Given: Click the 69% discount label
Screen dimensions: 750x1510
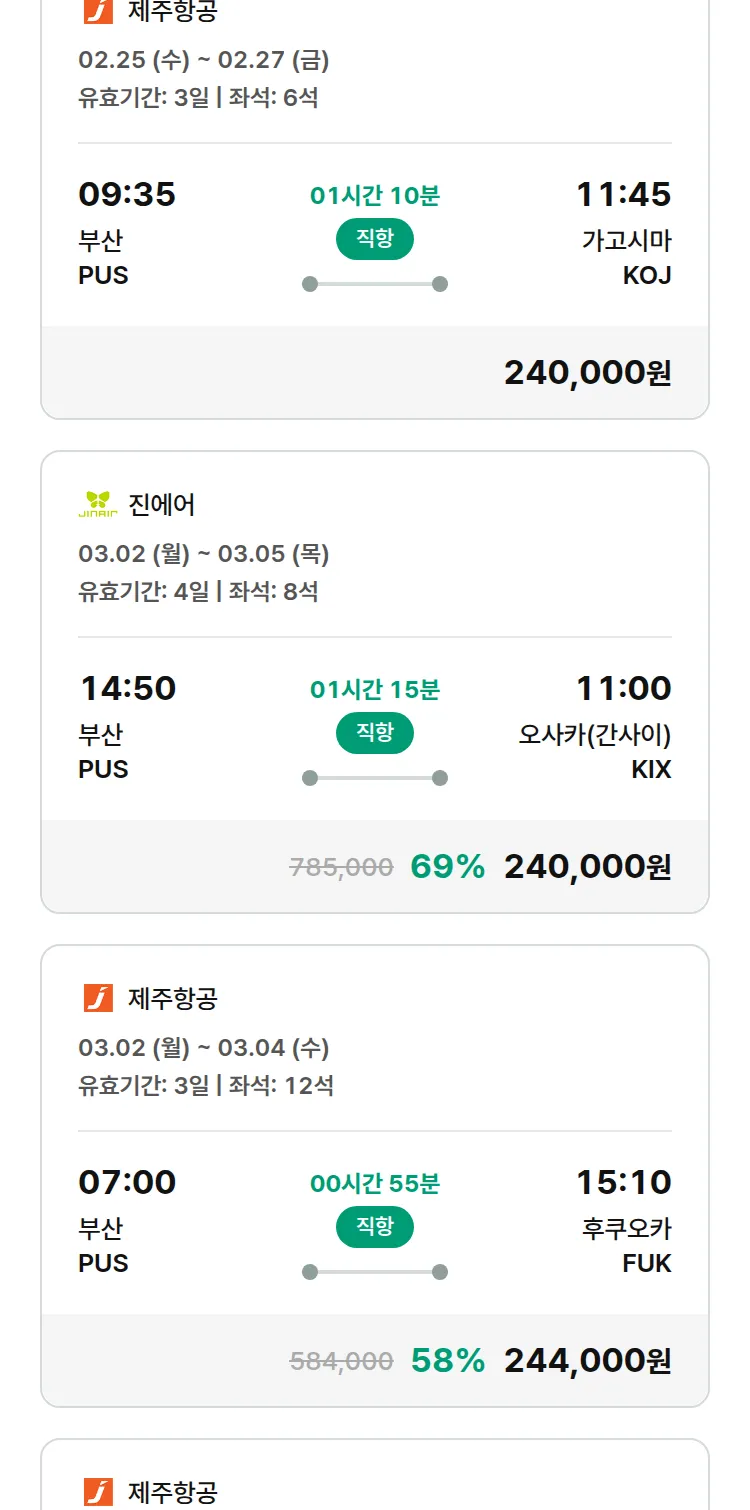Looking at the screenshot, I should 447,866.
